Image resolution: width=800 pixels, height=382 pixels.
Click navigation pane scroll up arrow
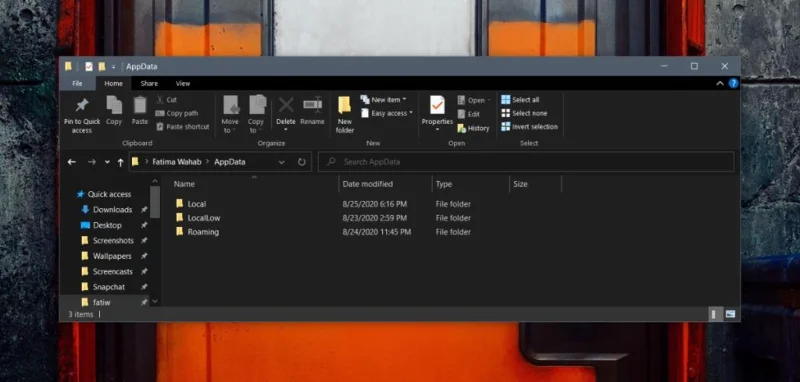(155, 181)
